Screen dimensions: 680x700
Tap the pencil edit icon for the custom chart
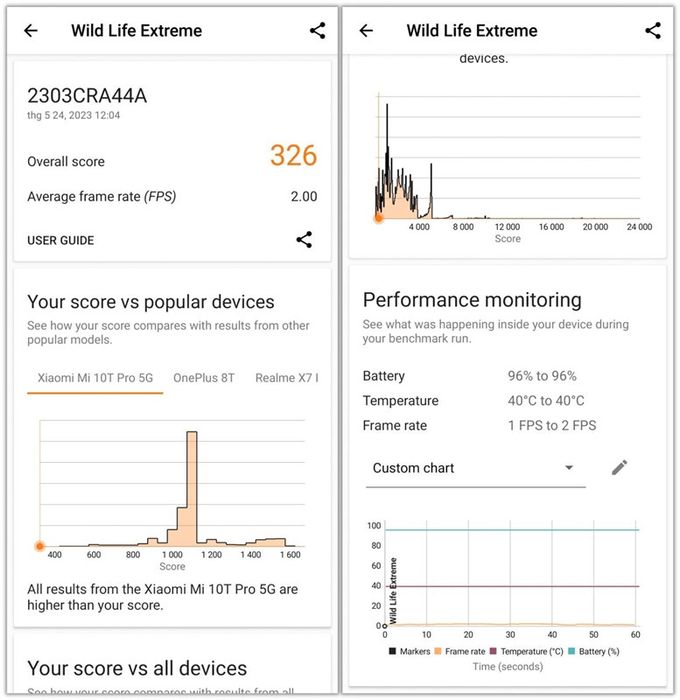point(620,467)
